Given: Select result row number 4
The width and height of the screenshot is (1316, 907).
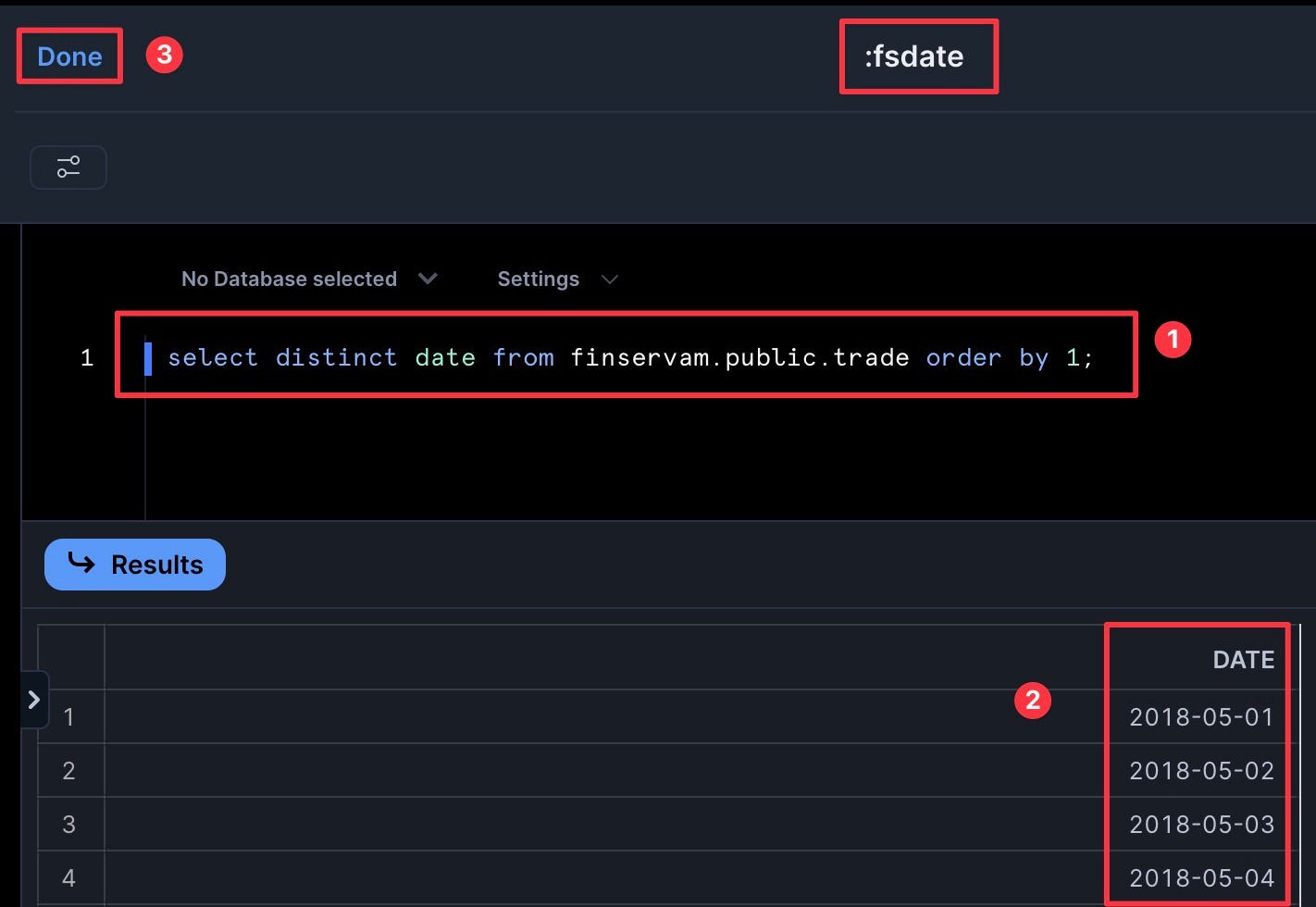Looking at the screenshot, I should (x=68, y=877).
